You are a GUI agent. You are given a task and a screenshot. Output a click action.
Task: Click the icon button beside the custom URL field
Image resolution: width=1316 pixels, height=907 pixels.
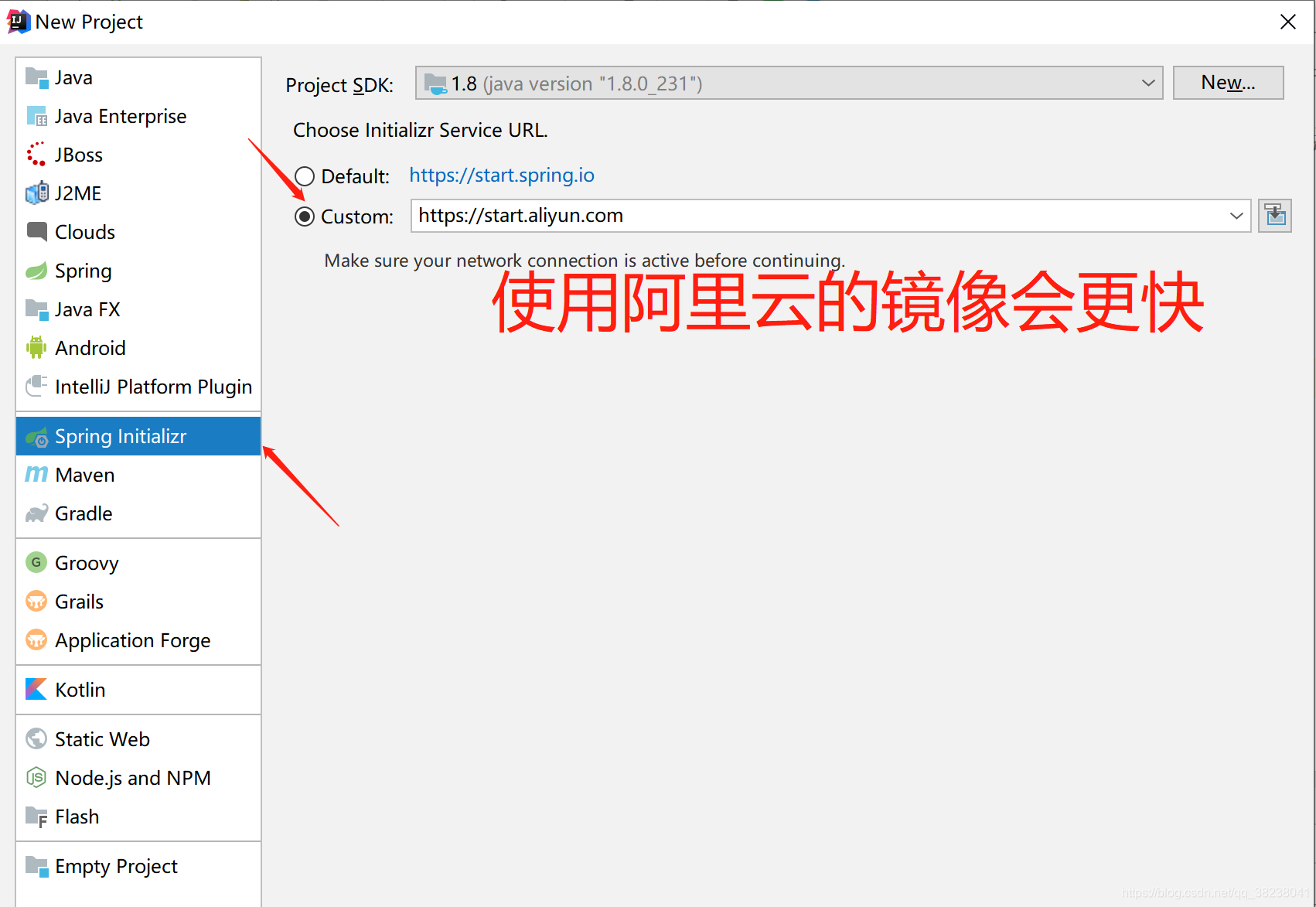(1275, 216)
